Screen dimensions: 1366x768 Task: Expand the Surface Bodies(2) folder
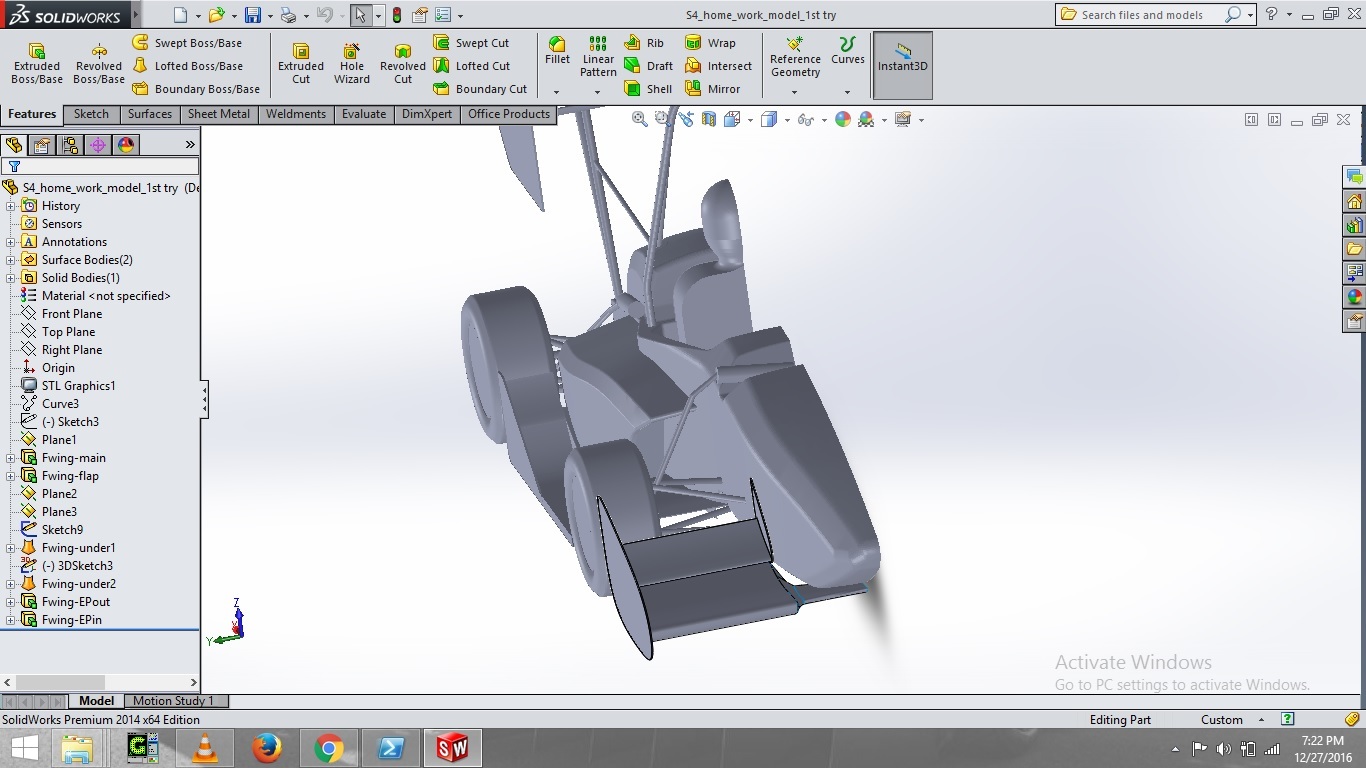(11, 260)
